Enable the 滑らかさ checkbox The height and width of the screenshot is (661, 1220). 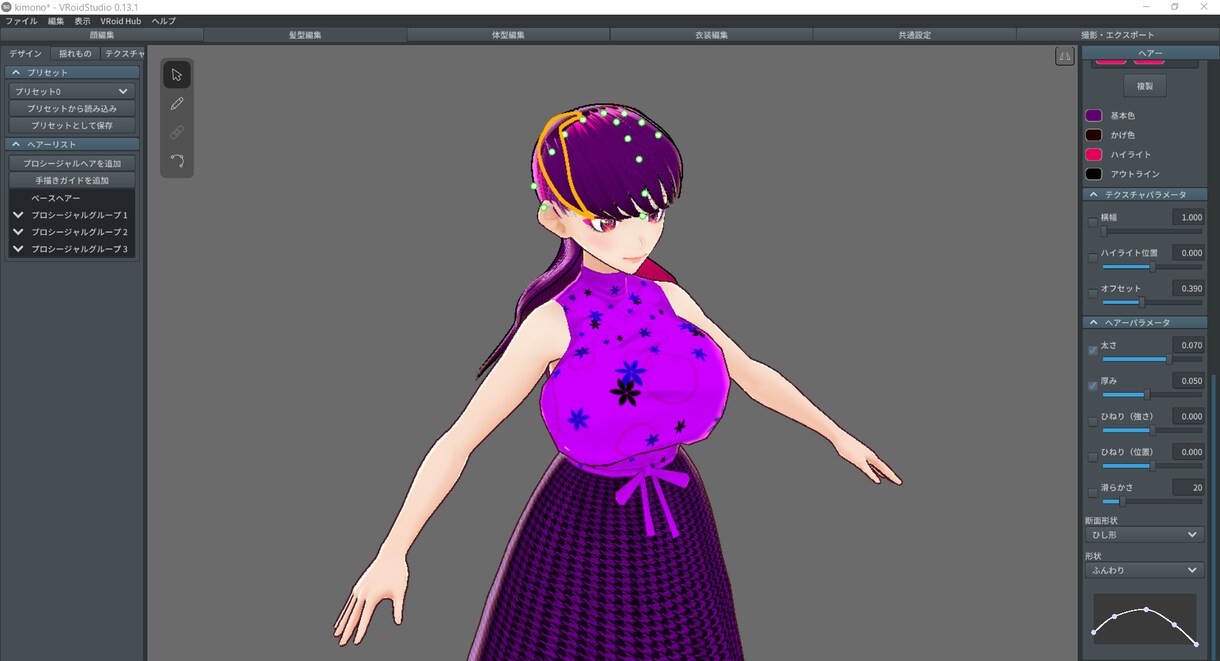(1092, 492)
